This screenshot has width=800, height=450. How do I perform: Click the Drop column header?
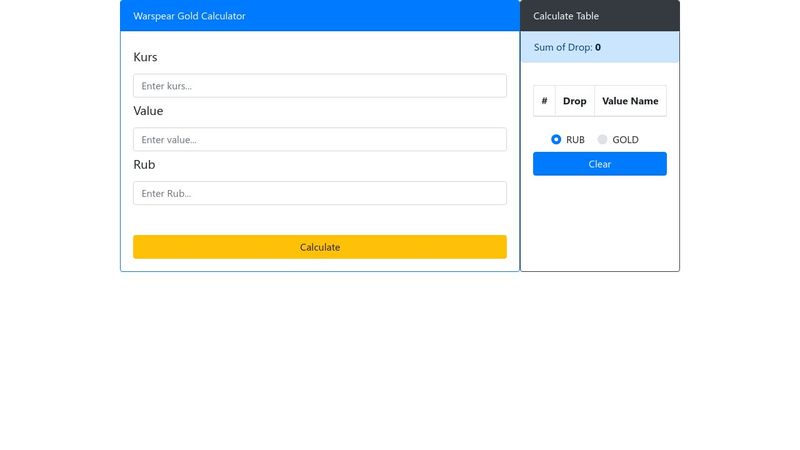[575, 101]
